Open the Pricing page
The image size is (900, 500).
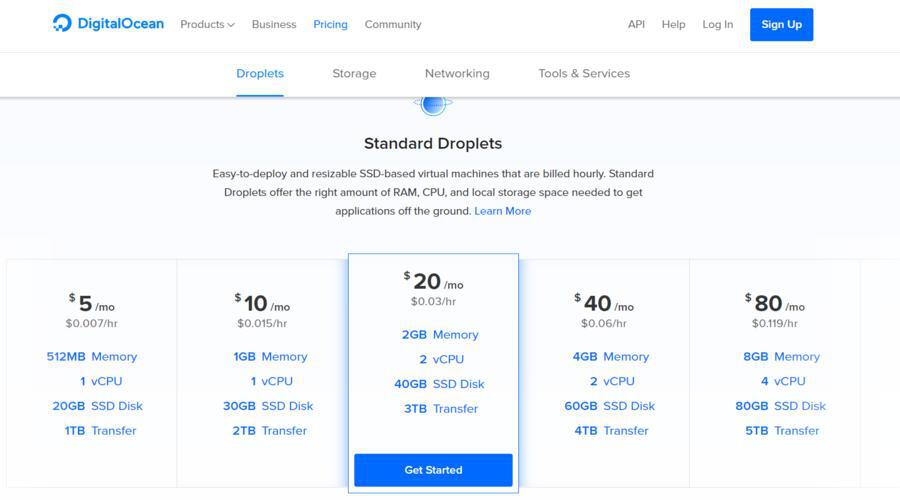click(x=330, y=24)
